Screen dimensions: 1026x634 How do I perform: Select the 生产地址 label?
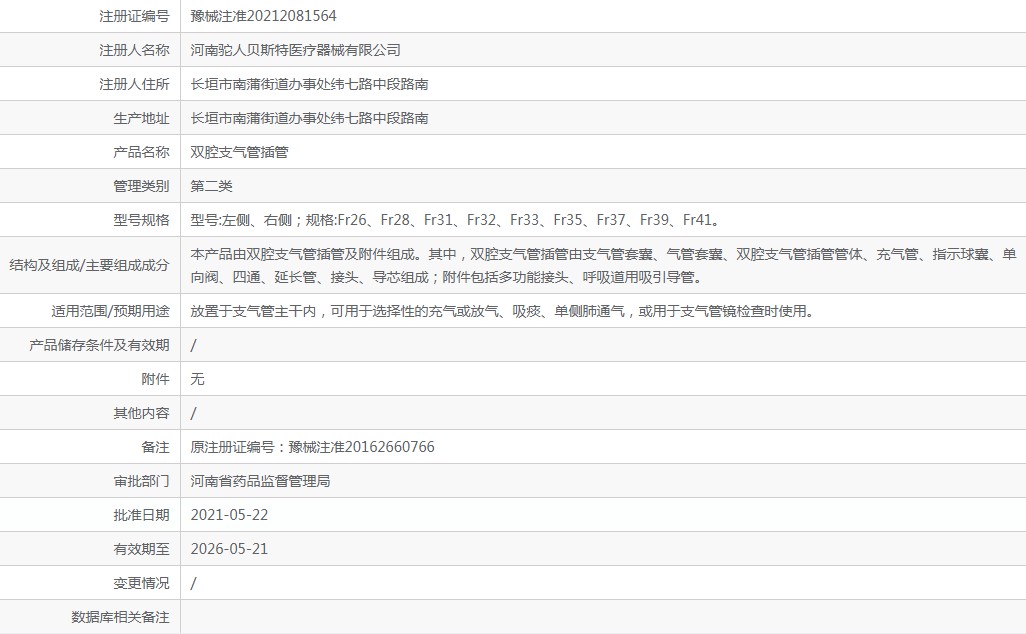pyautogui.click(x=141, y=118)
